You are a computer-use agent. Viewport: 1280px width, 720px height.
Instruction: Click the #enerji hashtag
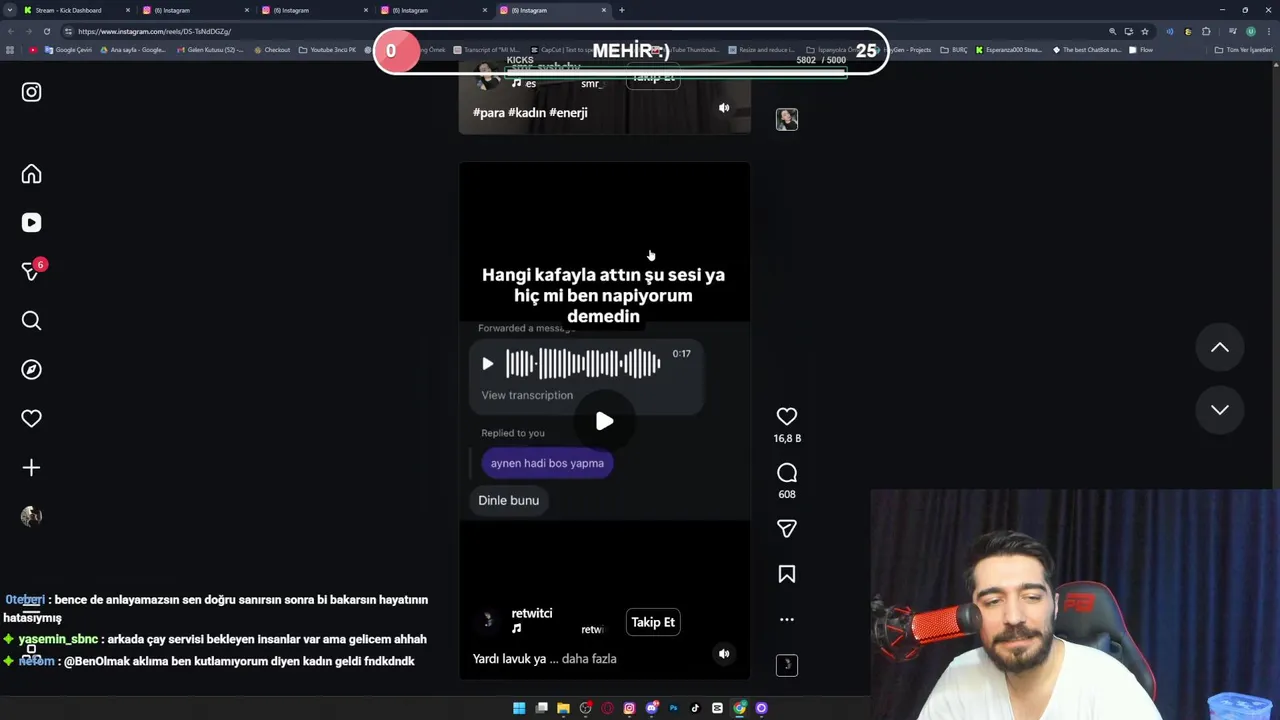point(568,113)
